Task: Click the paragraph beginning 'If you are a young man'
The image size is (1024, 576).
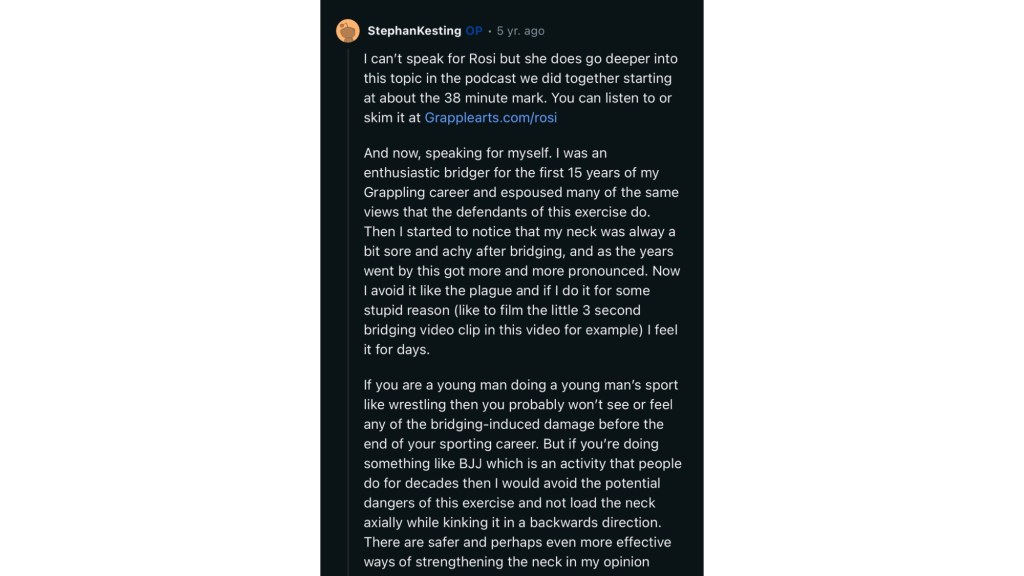Action: [522, 473]
